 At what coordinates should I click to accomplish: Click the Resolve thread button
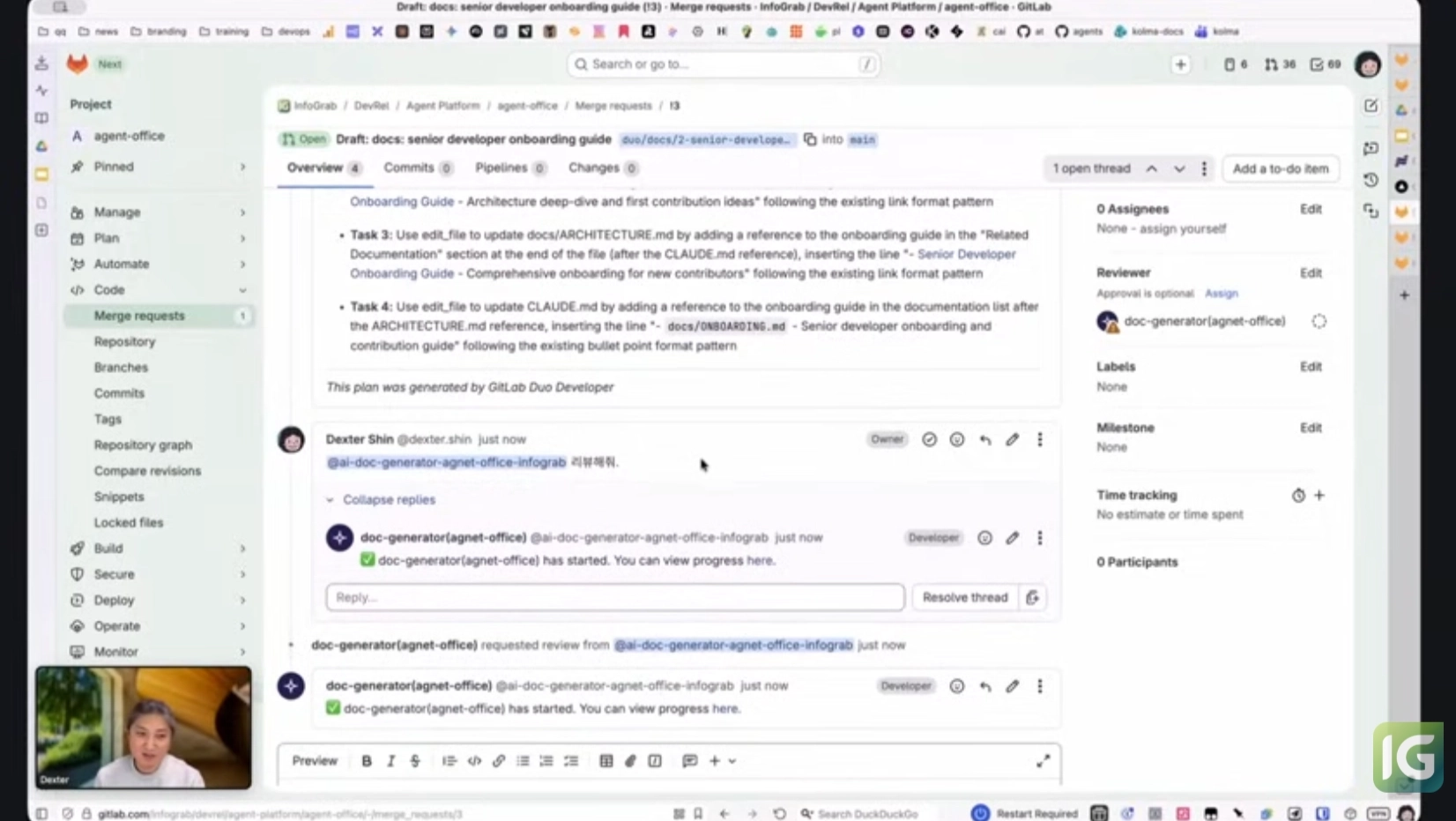coord(964,597)
